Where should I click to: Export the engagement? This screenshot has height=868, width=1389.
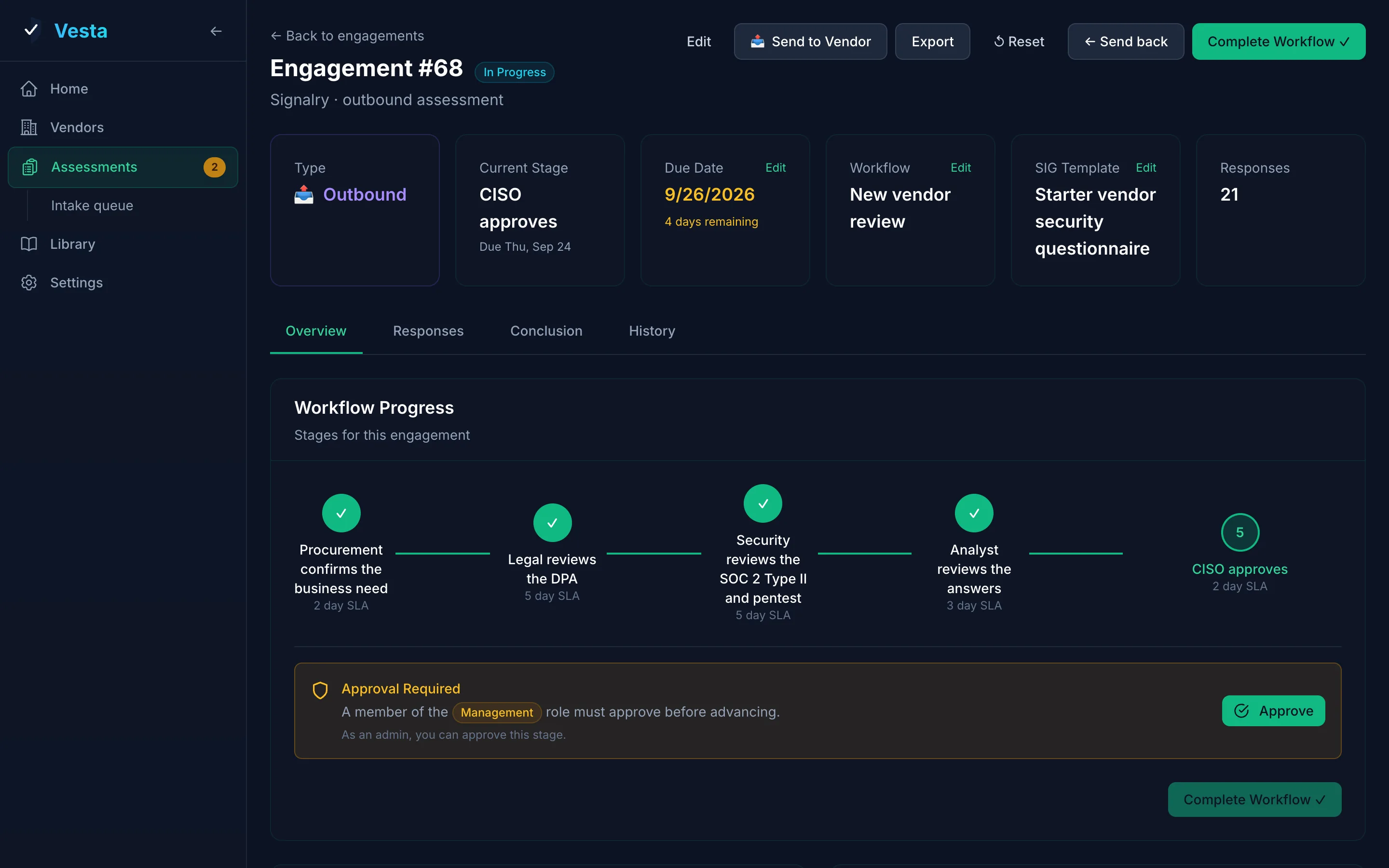pyautogui.click(x=932, y=41)
